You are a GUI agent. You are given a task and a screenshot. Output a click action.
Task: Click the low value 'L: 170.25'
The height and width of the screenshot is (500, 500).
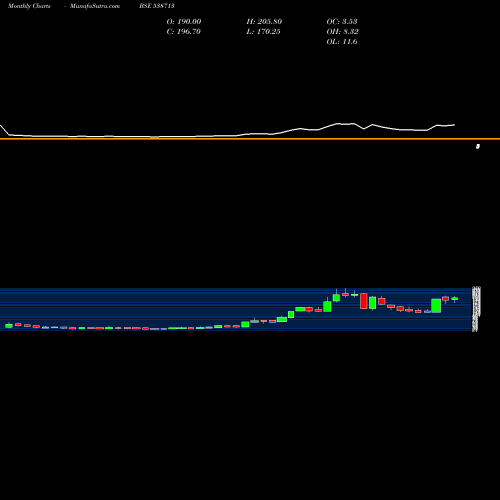[x=263, y=32]
